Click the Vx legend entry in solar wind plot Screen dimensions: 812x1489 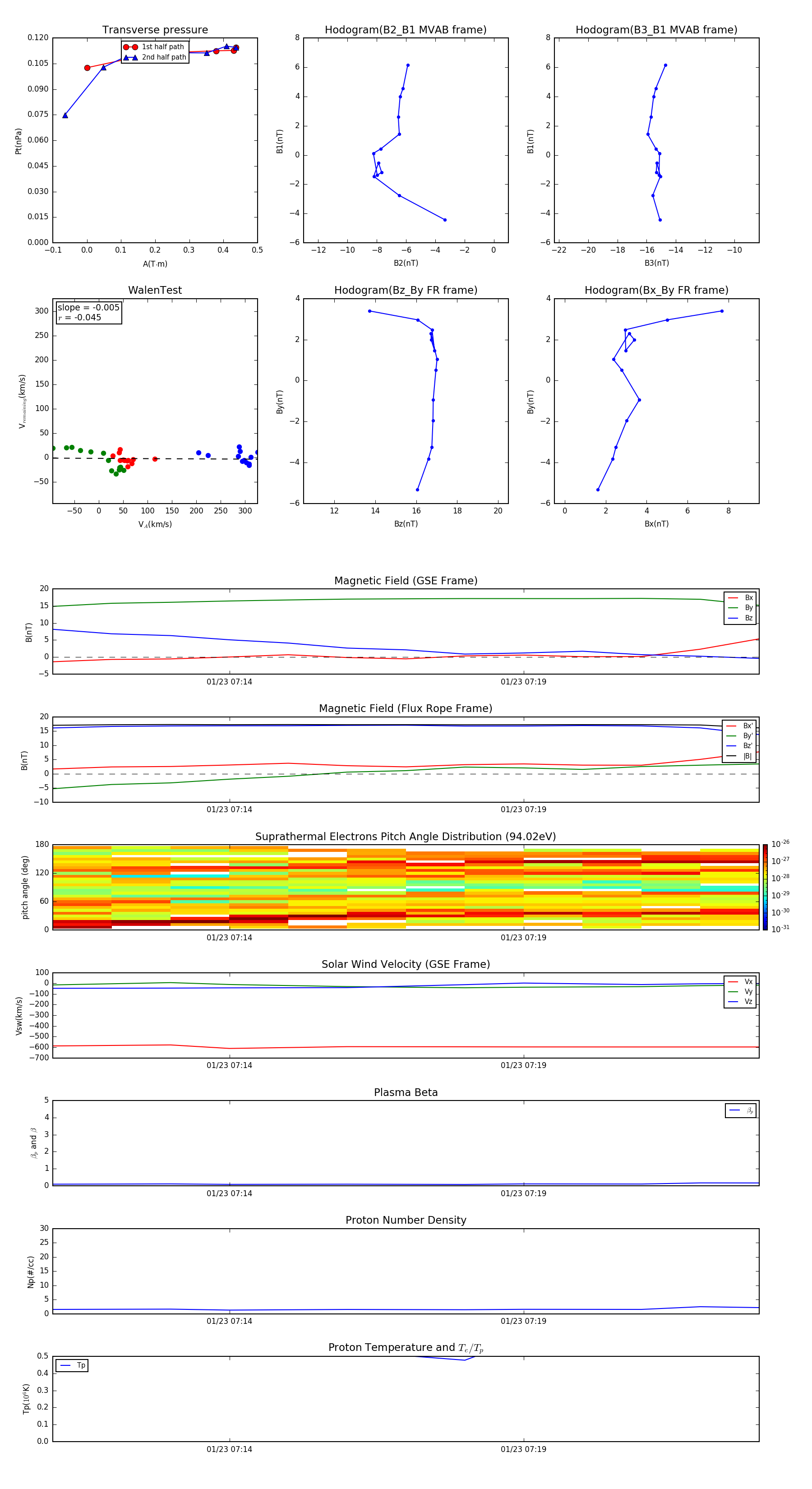tap(740, 981)
